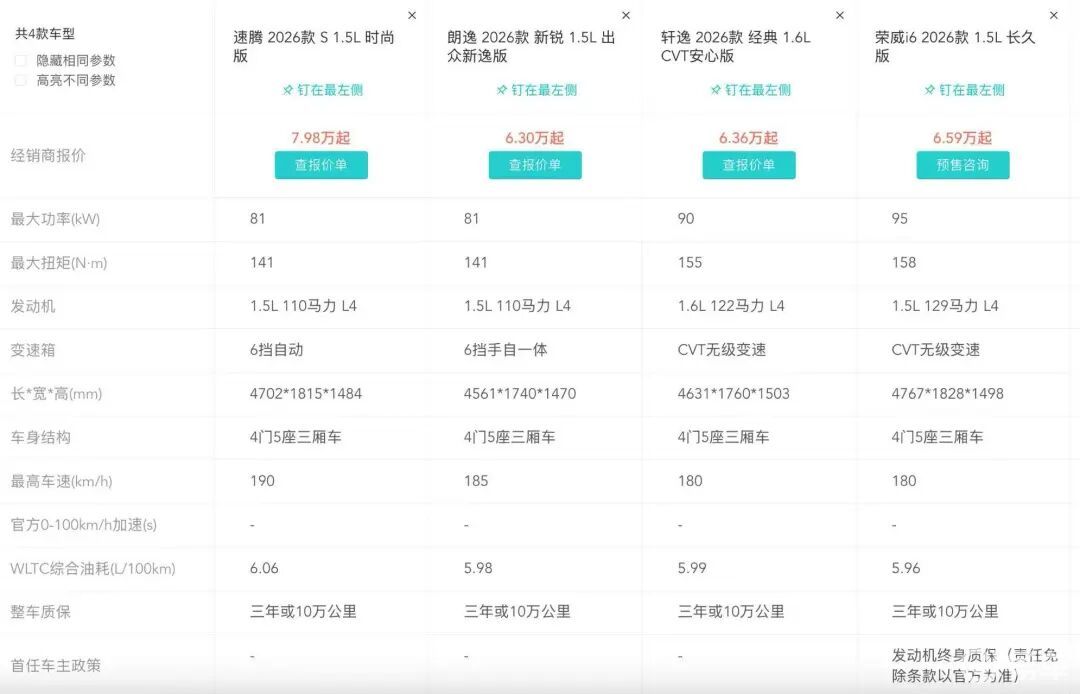Enable 隐藏相同参数 checkbox
The height and width of the screenshot is (694, 1080).
click(21, 61)
